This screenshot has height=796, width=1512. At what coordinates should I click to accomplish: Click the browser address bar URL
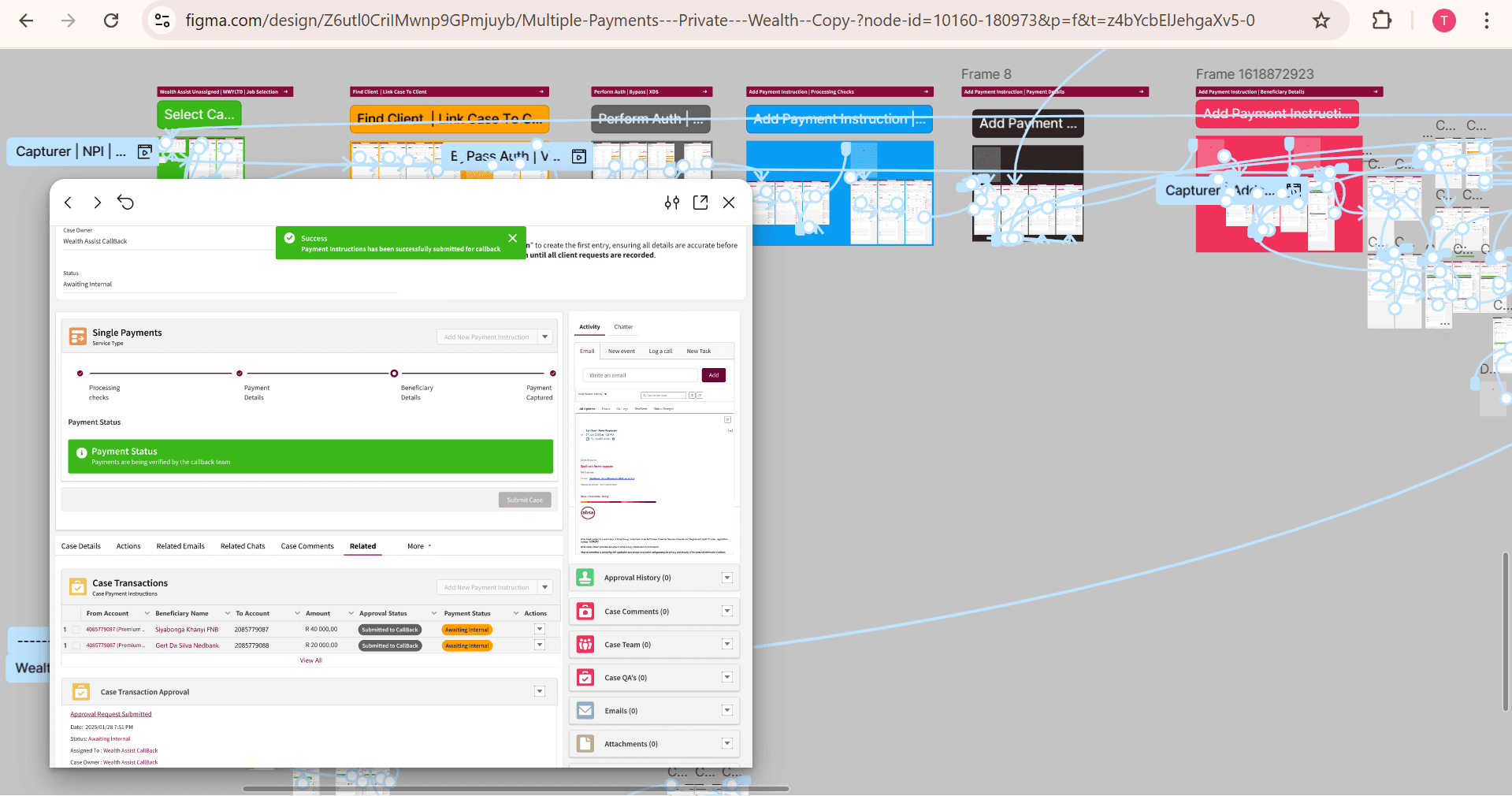coord(720,20)
